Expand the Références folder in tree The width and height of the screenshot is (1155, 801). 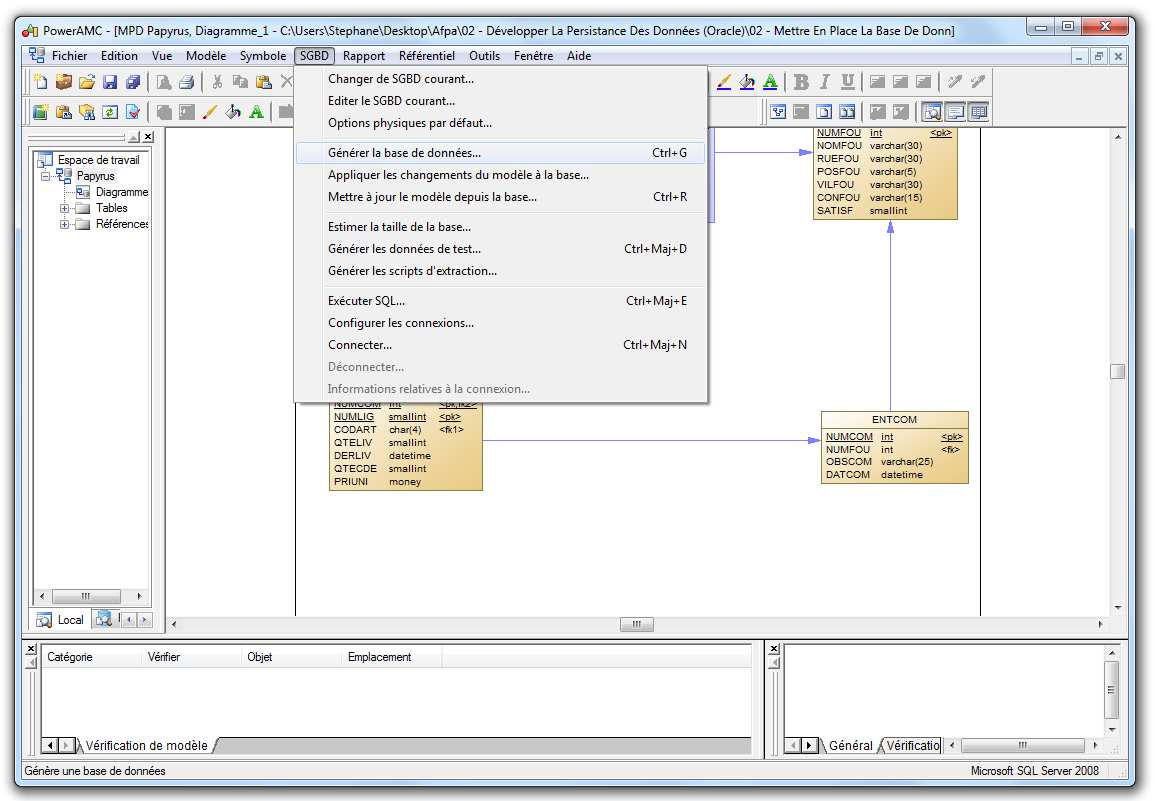(65, 224)
